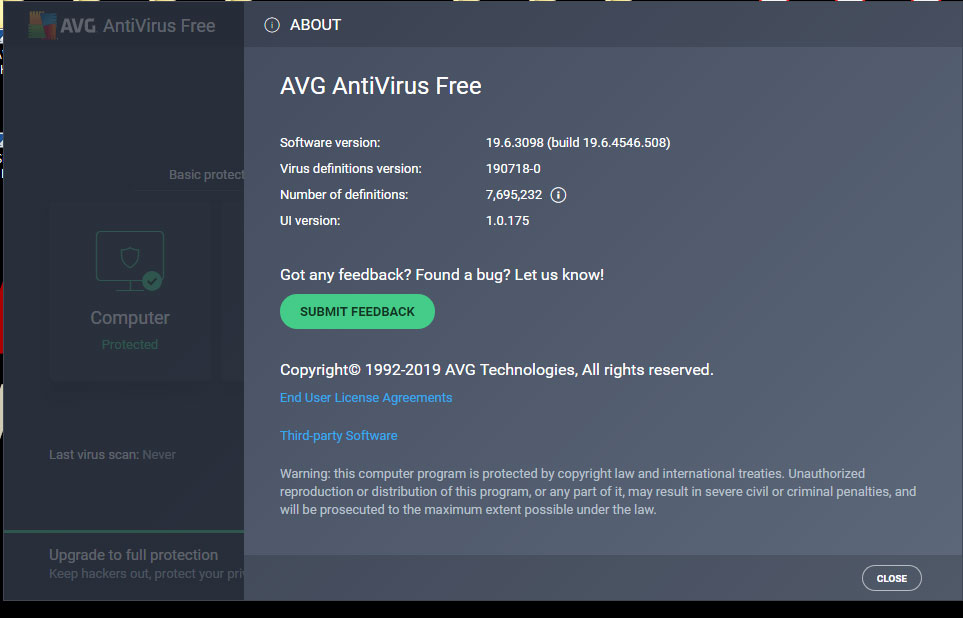The height and width of the screenshot is (618, 963).
Task: Click the 'Last virus scan: Never' status
Action: pos(112,455)
